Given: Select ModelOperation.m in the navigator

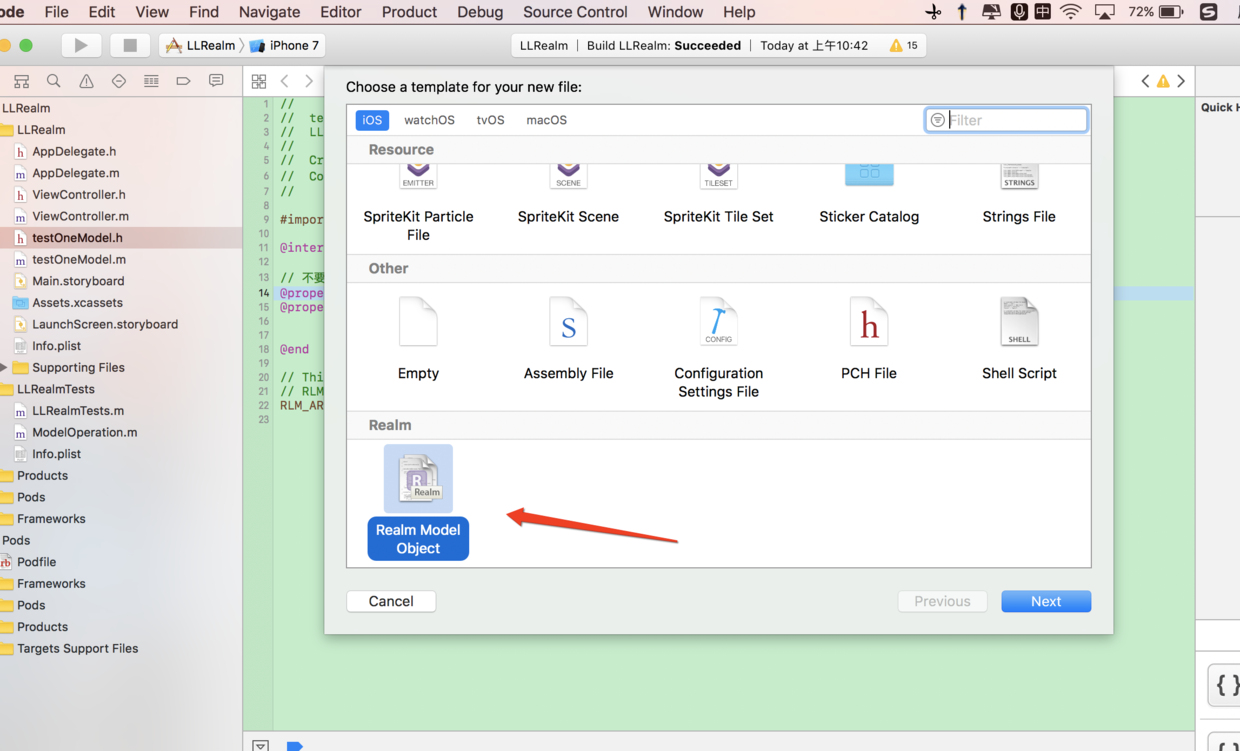Looking at the screenshot, I should pos(84,432).
